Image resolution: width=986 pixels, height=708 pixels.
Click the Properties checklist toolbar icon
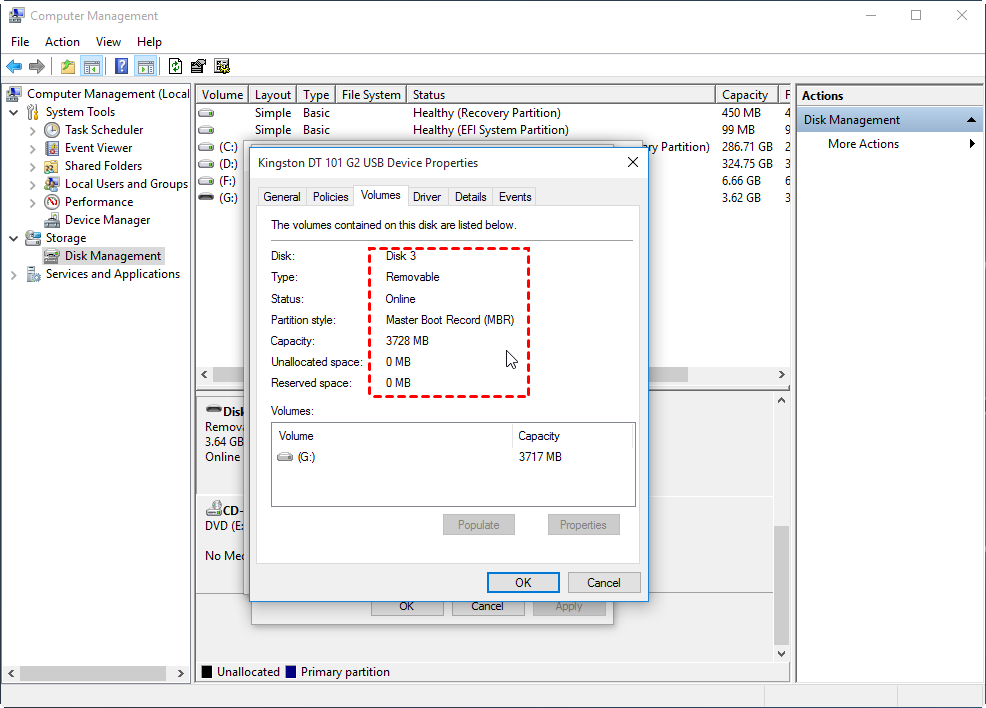coord(198,66)
